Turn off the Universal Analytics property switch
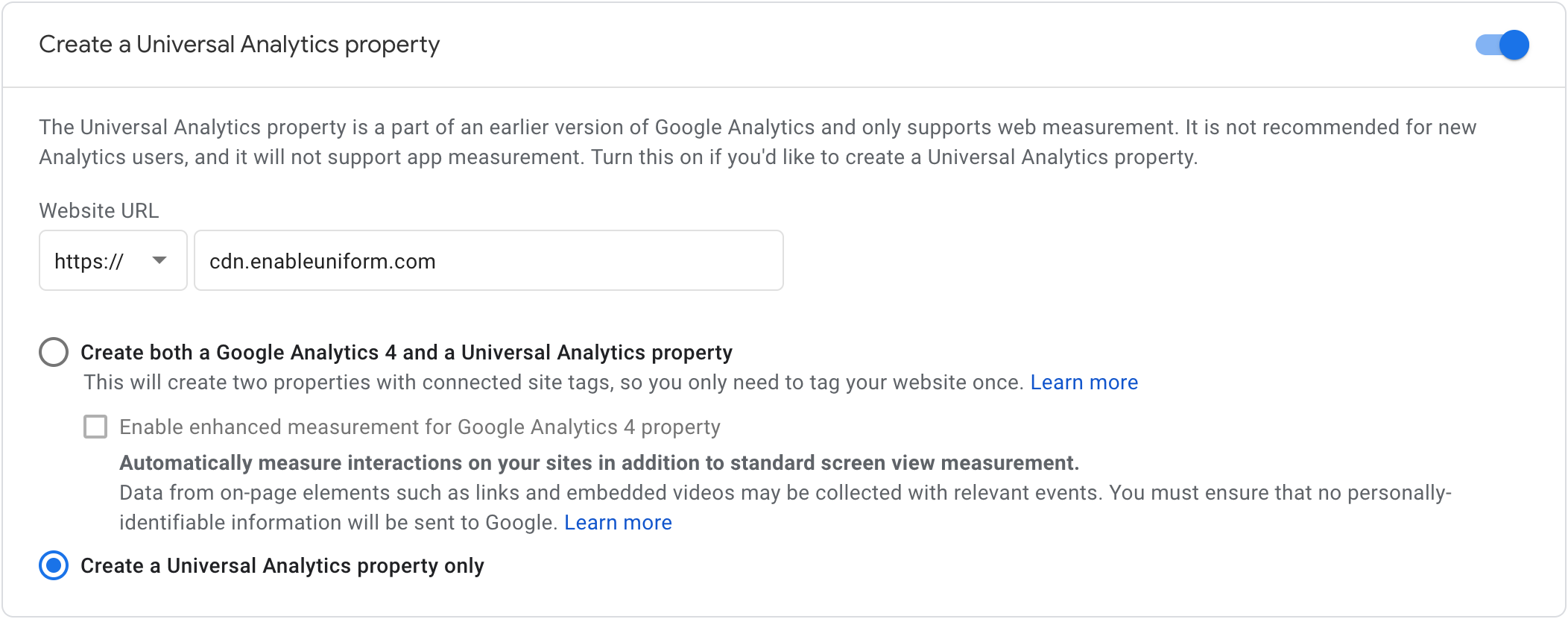 1502,45
